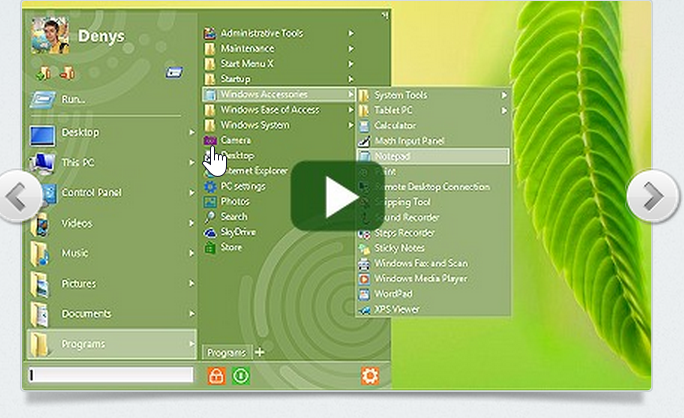Click the Sticky Notes icon
This screenshot has height=418, width=684.
pyautogui.click(x=364, y=248)
